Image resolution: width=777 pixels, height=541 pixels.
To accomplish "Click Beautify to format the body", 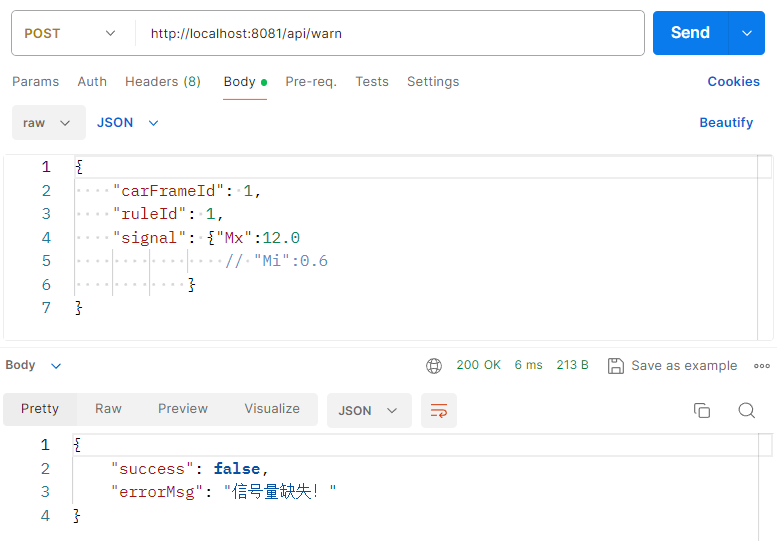I will 726,122.
